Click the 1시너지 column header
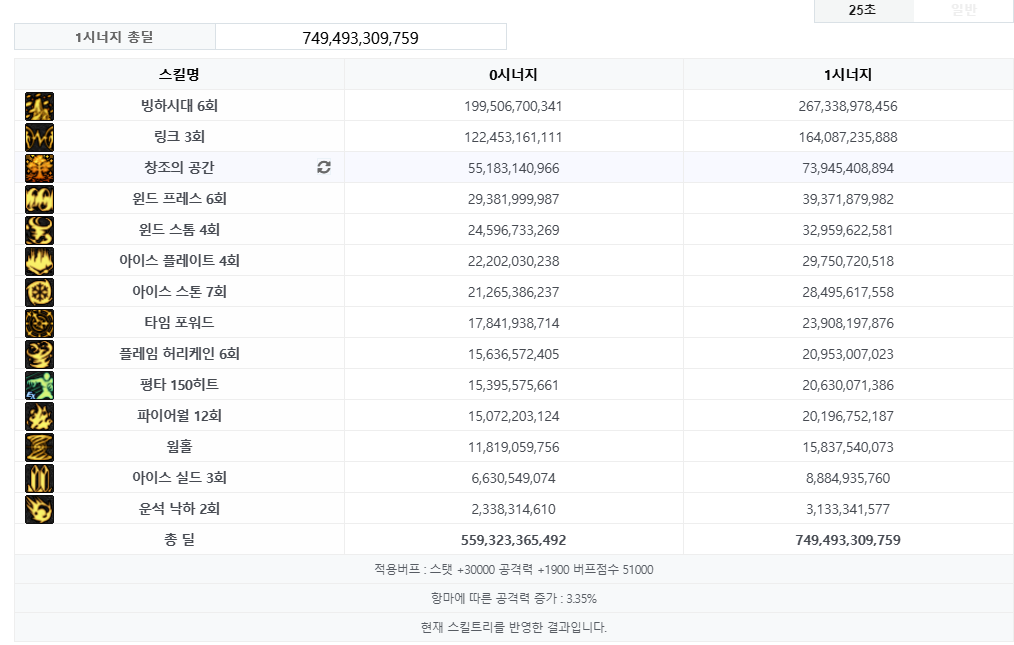 pyautogui.click(x=847, y=75)
